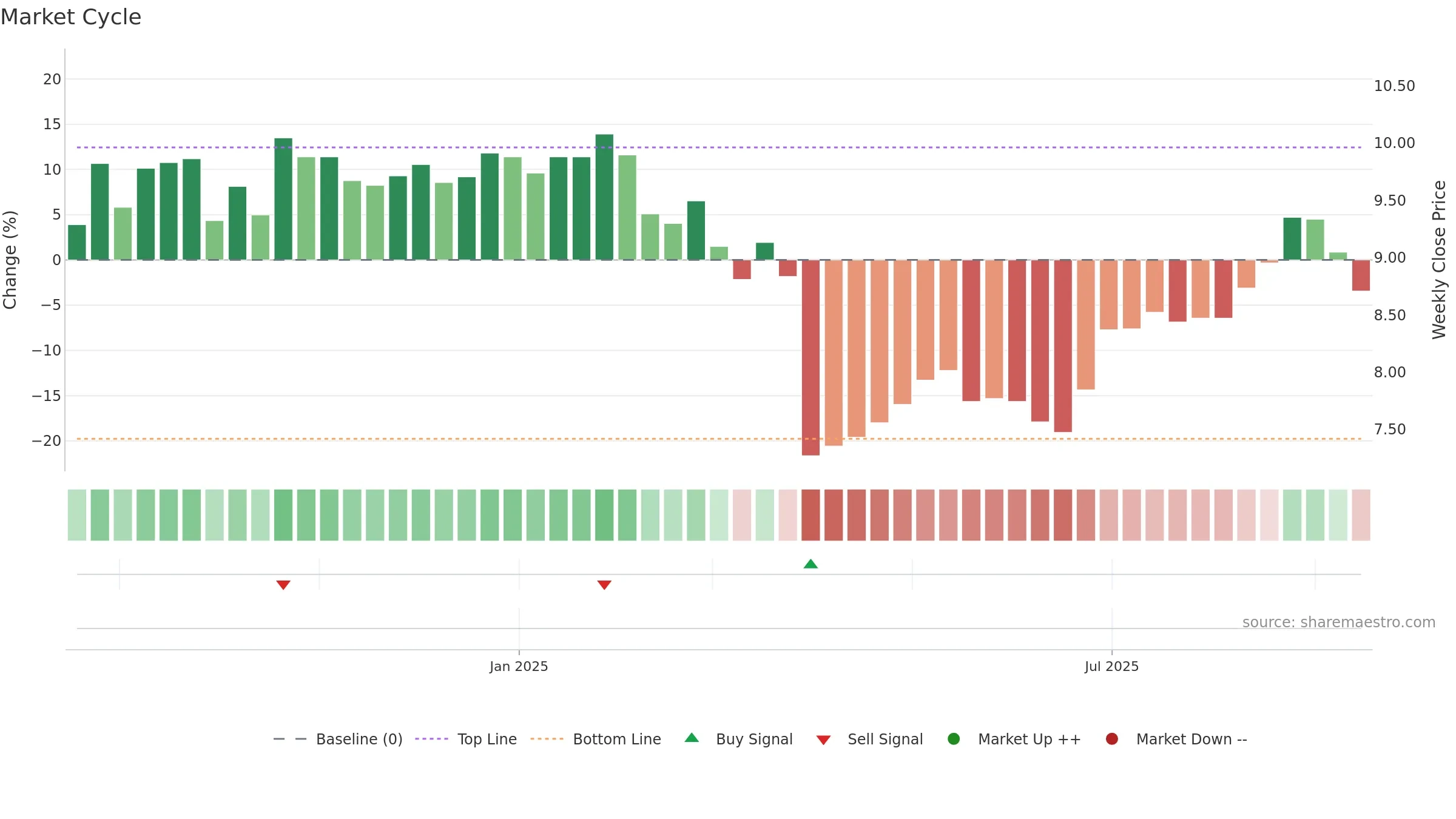Click the Buy Signal legend icon
Image resolution: width=1456 pixels, height=819 pixels.
pyautogui.click(x=692, y=738)
